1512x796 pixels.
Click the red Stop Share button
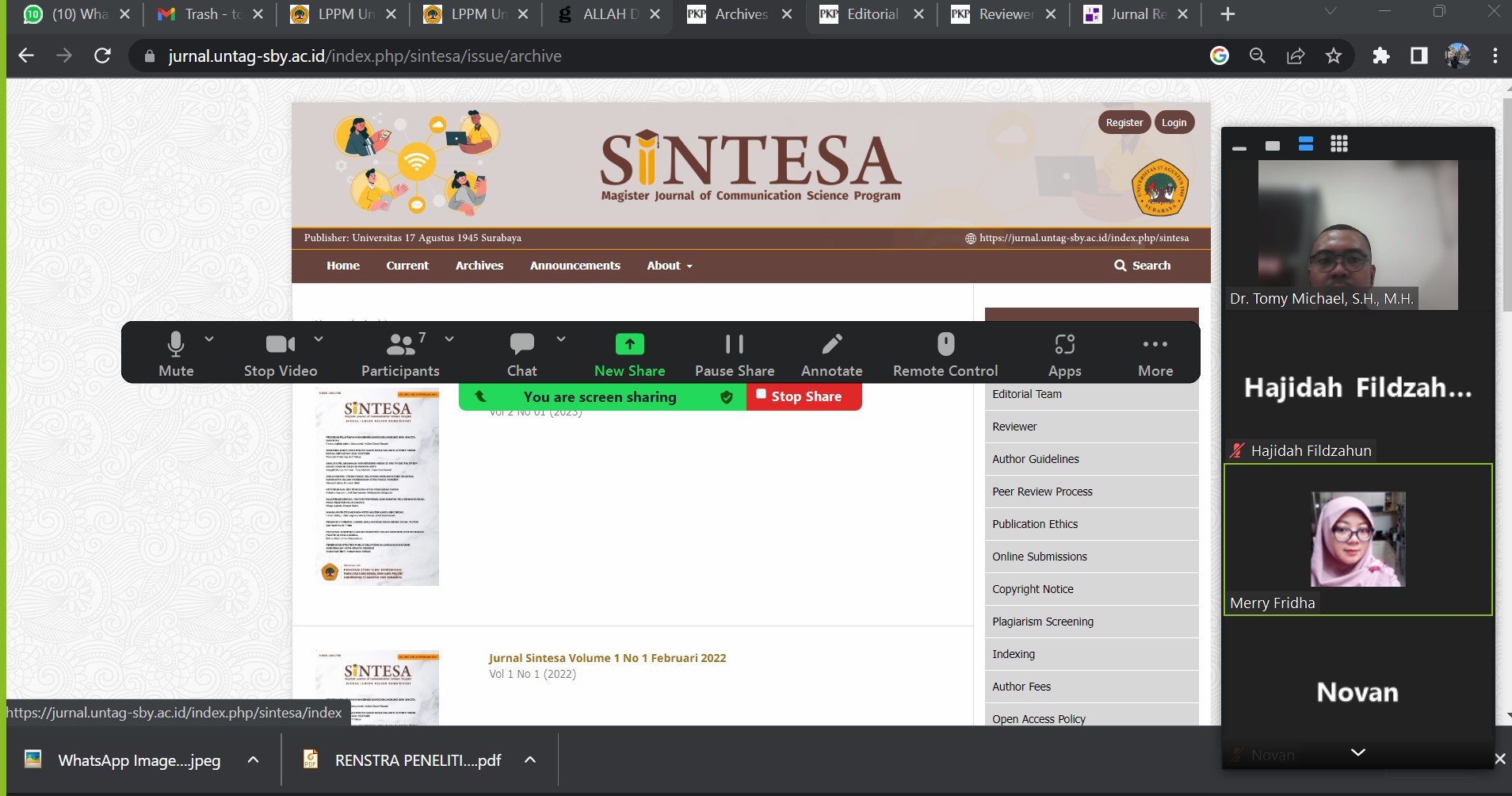pyautogui.click(x=804, y=396)
